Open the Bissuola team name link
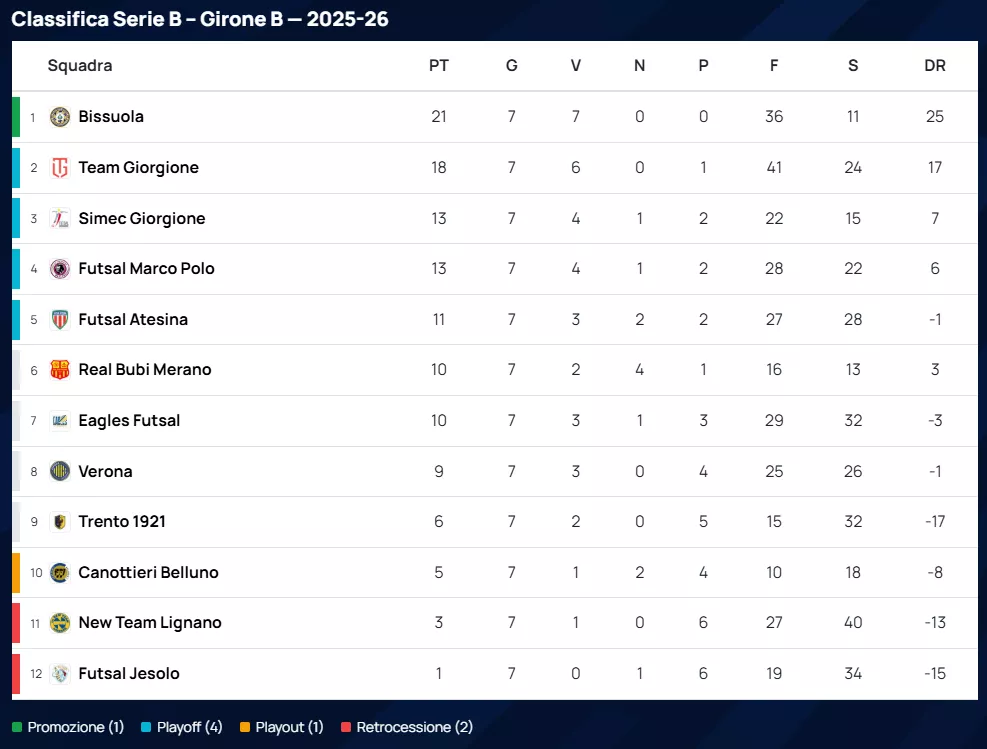This screenshot has width=987, height=749. coord(111,117)
